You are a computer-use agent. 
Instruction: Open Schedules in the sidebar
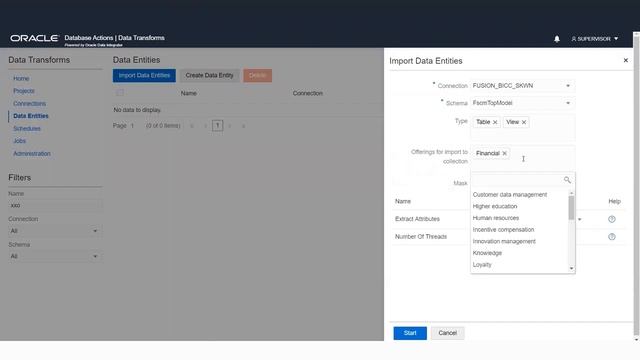(x=27, y=129)
